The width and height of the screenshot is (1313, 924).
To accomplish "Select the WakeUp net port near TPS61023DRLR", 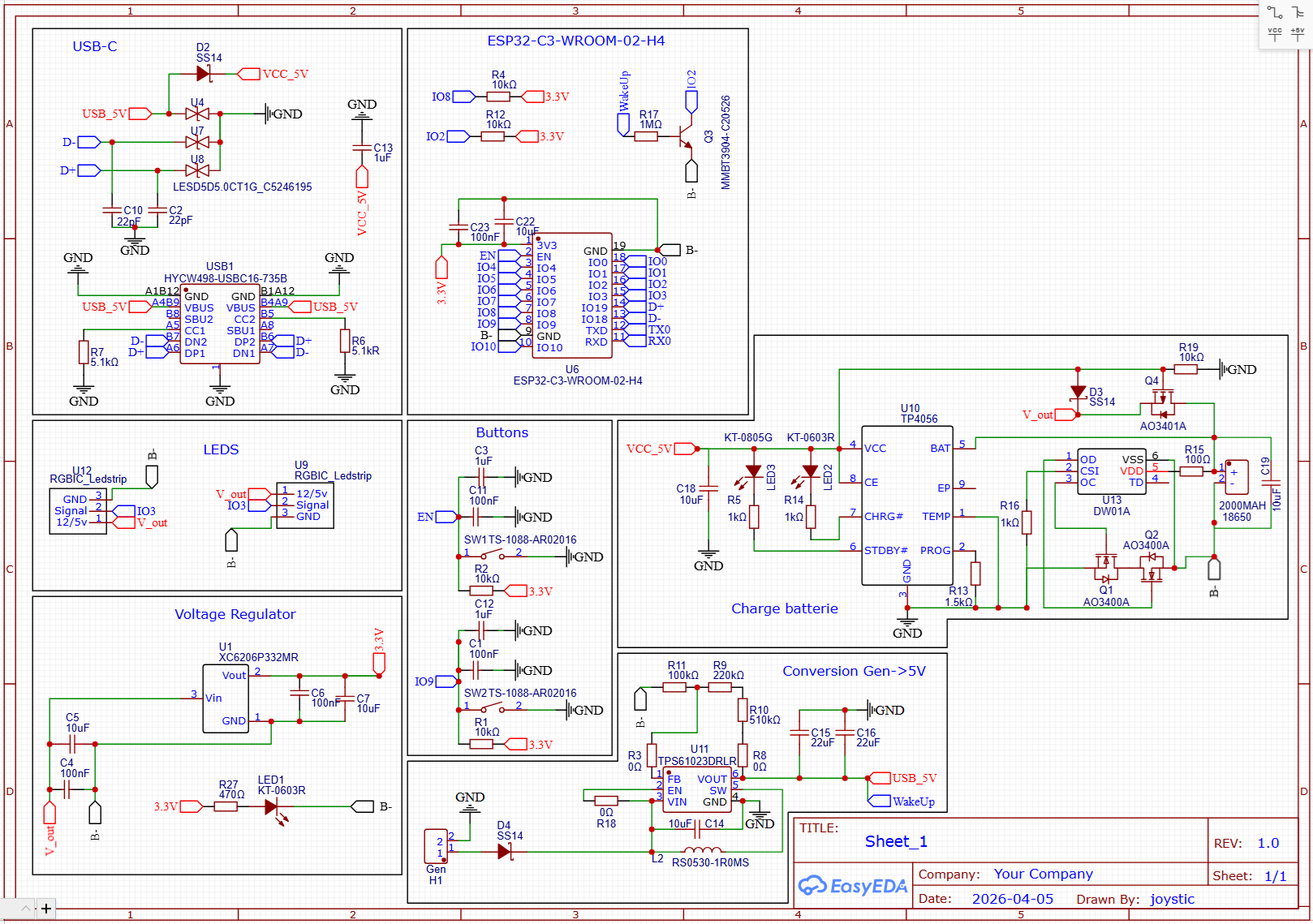I will tap(902, 802).
